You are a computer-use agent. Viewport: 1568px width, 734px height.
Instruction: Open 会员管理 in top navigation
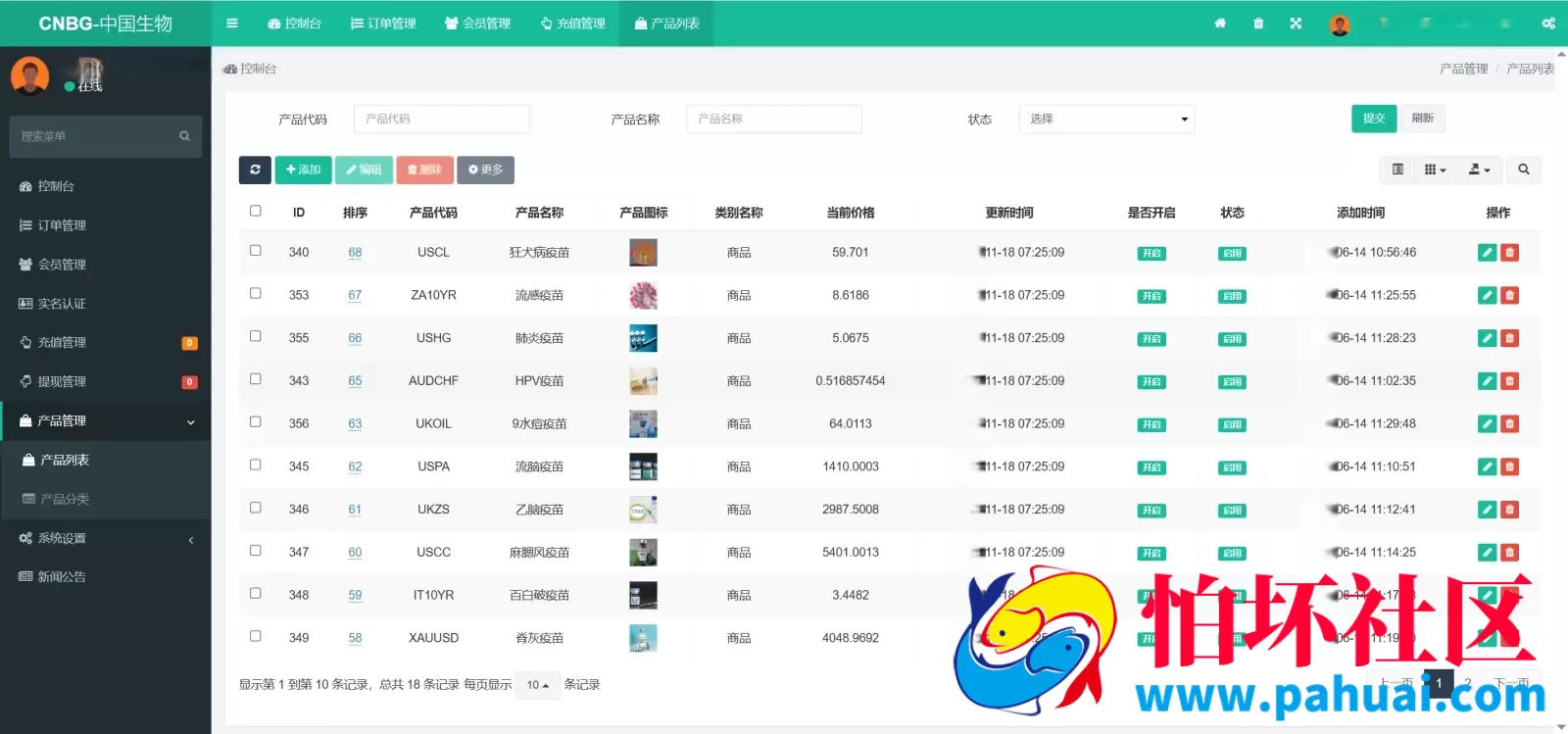click(477, 24)
